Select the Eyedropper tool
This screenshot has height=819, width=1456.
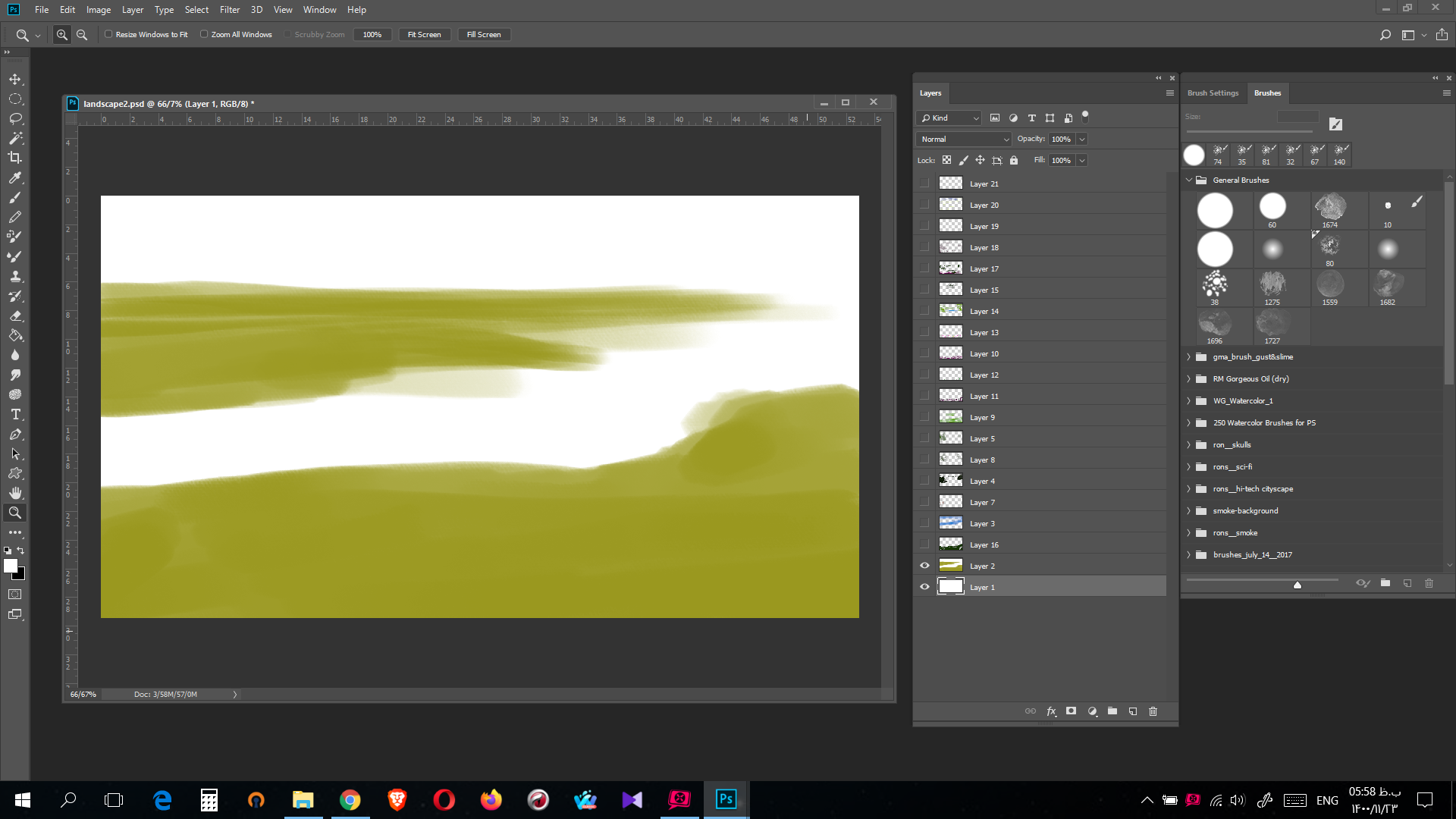click(15, 177)
